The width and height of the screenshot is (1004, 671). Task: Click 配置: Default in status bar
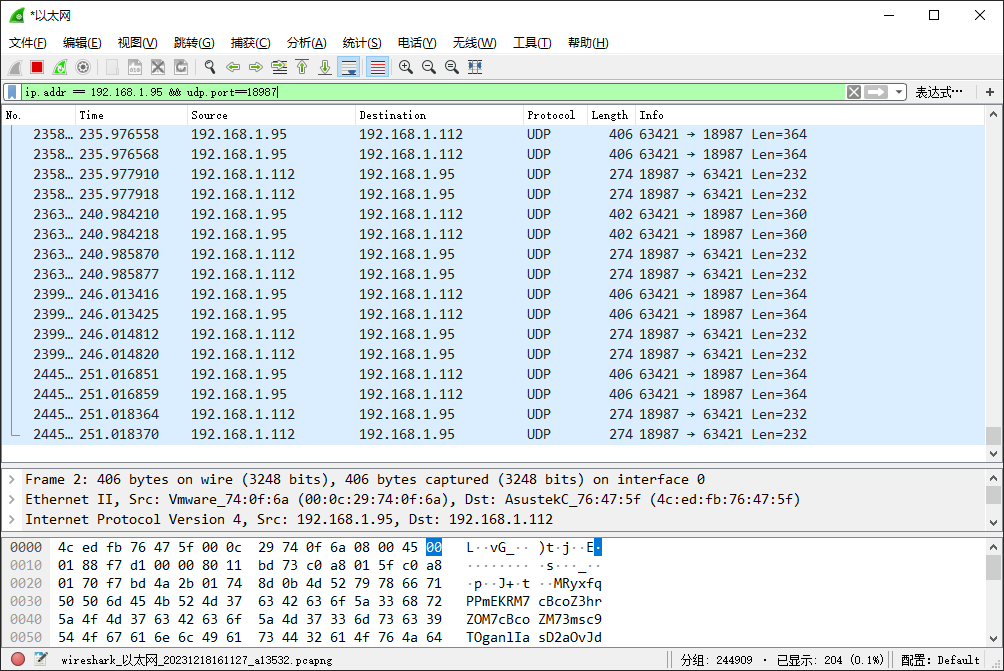coord(939,659)
